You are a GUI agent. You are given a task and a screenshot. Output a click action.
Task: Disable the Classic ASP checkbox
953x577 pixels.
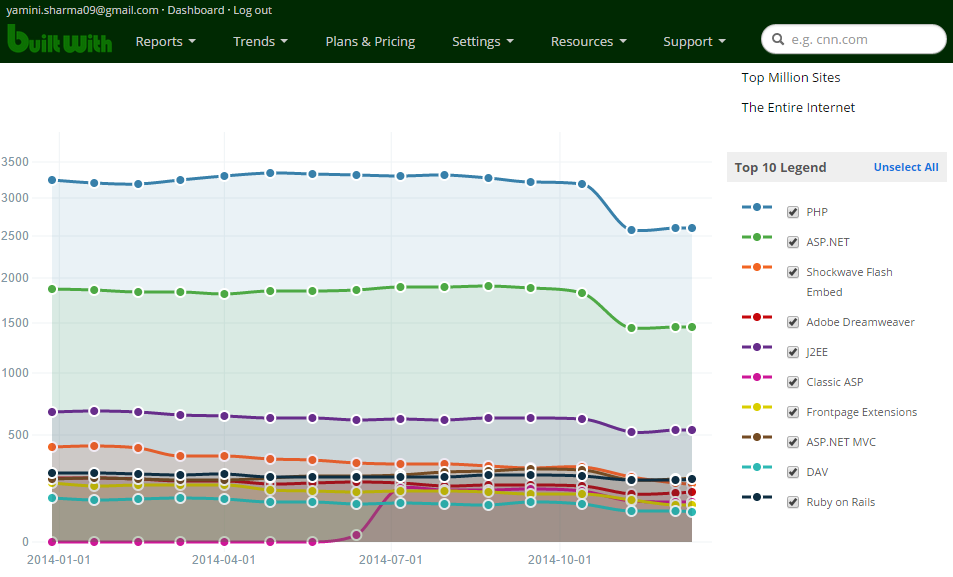click(793, 382)
